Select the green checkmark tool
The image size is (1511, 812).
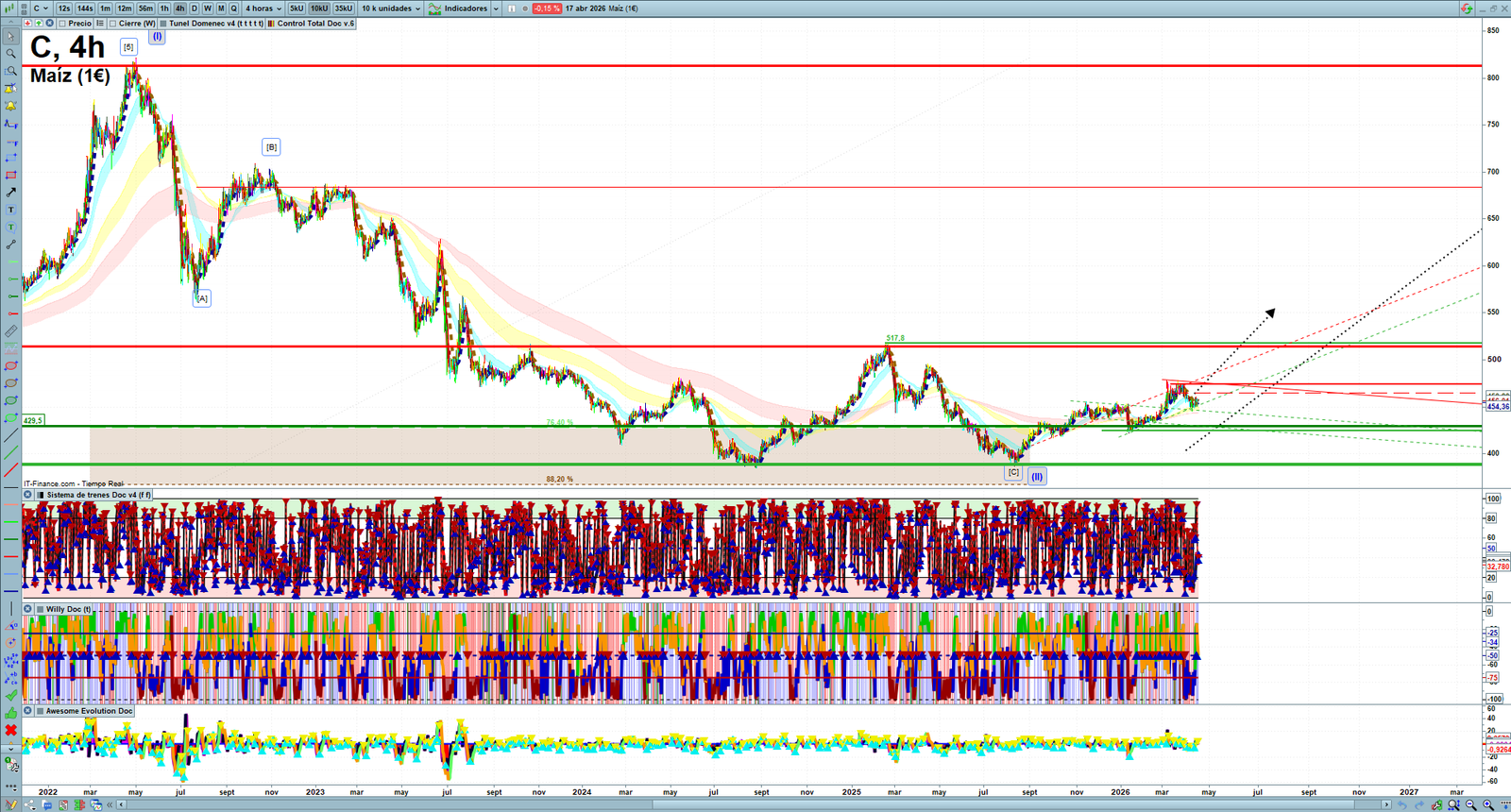[x=10, y=696]
